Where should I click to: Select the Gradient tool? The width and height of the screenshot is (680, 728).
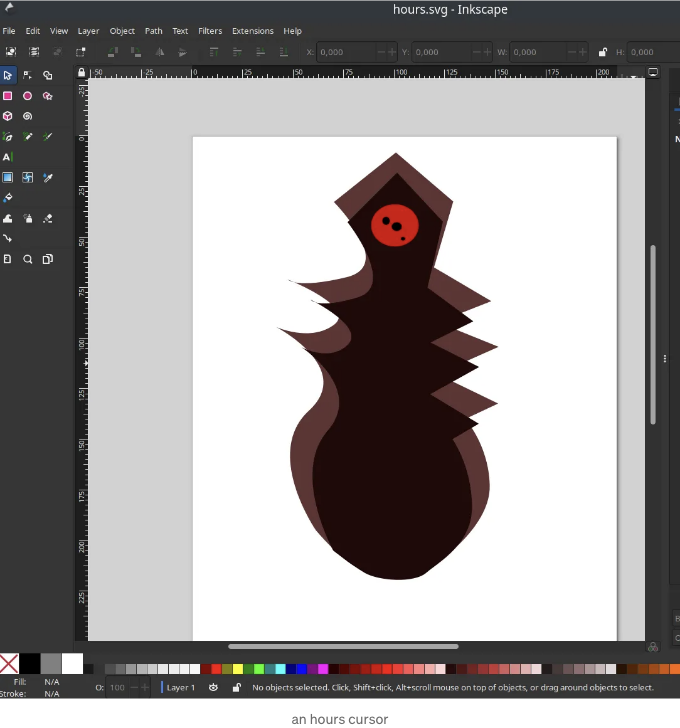[x=8, y=177]
